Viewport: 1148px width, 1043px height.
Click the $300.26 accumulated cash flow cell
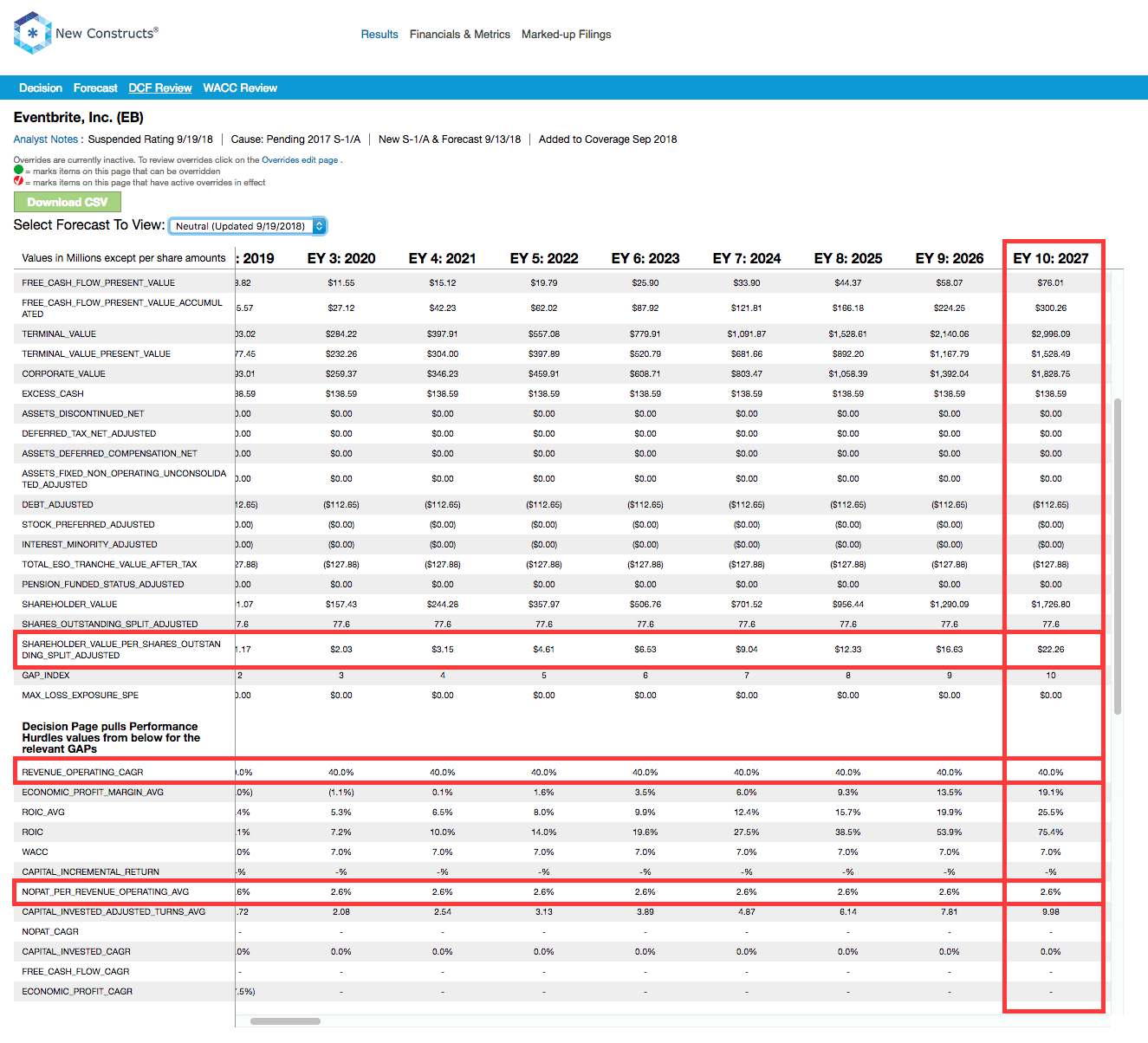pyautogui.click(x=1051, y=308)
